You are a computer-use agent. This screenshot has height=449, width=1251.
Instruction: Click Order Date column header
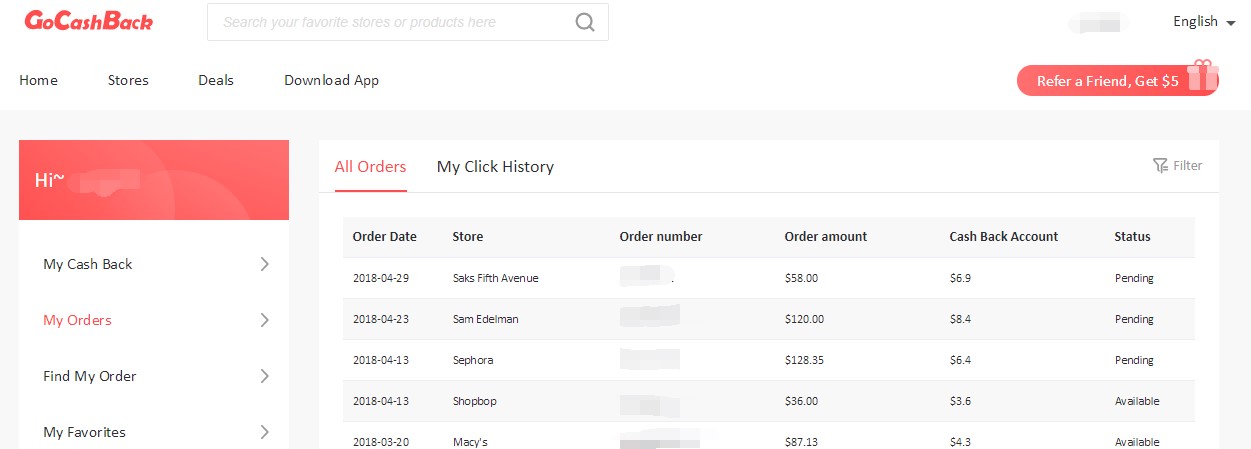tap(384, 237)
